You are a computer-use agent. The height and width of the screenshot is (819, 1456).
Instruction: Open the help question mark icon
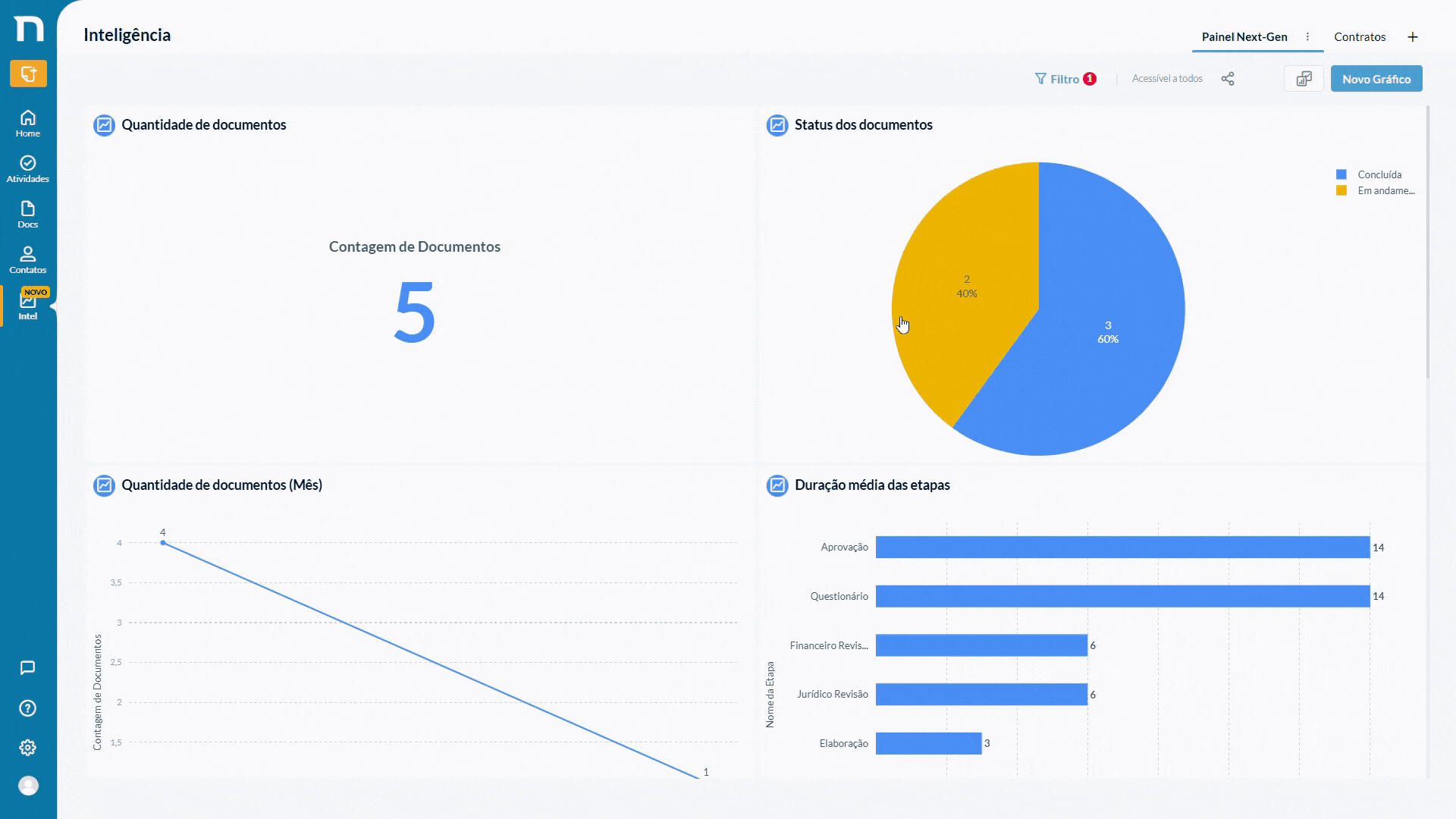point(28,708)
